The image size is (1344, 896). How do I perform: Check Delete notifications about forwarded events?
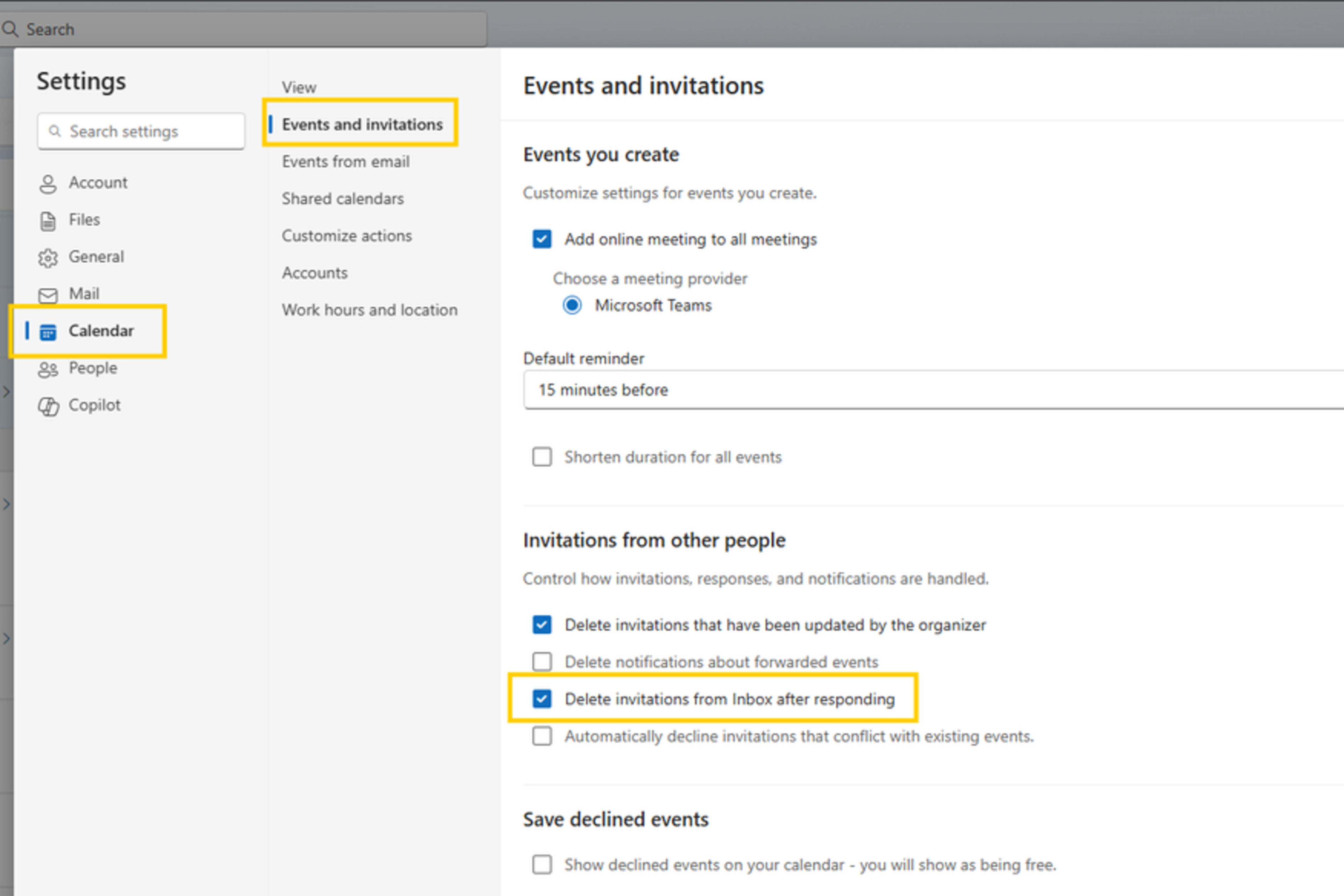point(542,662)
